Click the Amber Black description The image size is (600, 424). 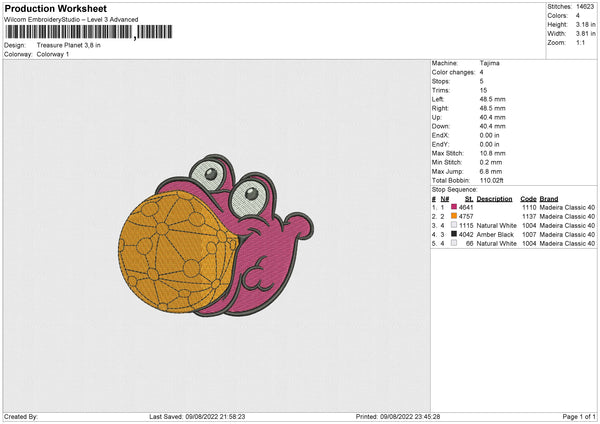tap(495, 235)
